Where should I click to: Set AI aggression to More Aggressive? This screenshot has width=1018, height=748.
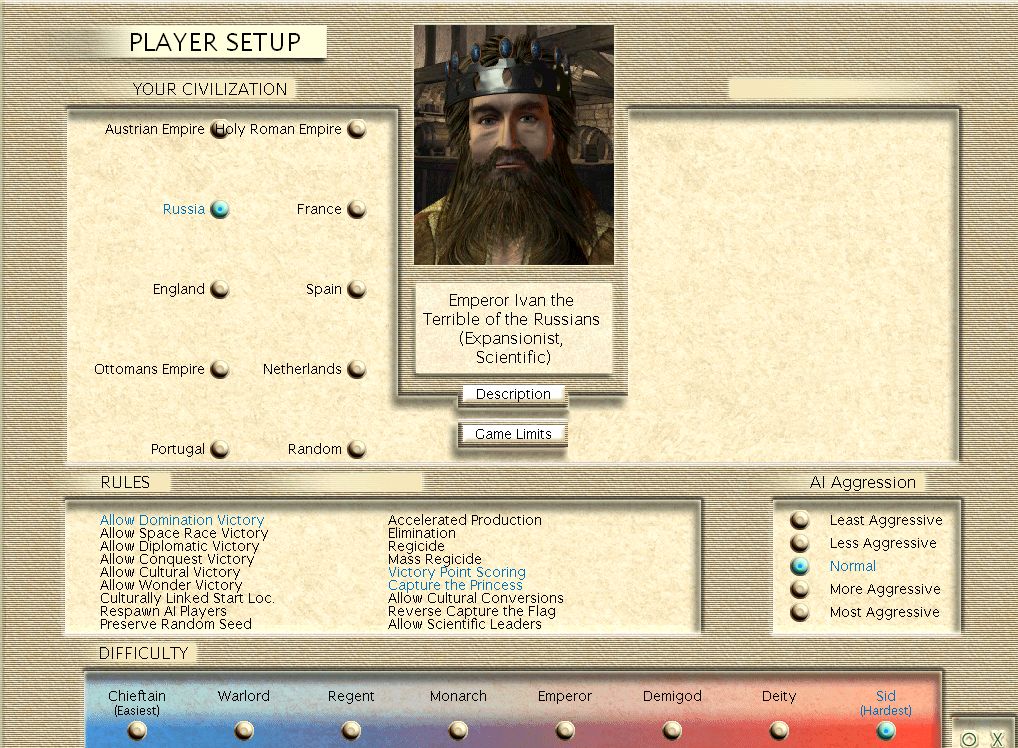tap(800, 589)
